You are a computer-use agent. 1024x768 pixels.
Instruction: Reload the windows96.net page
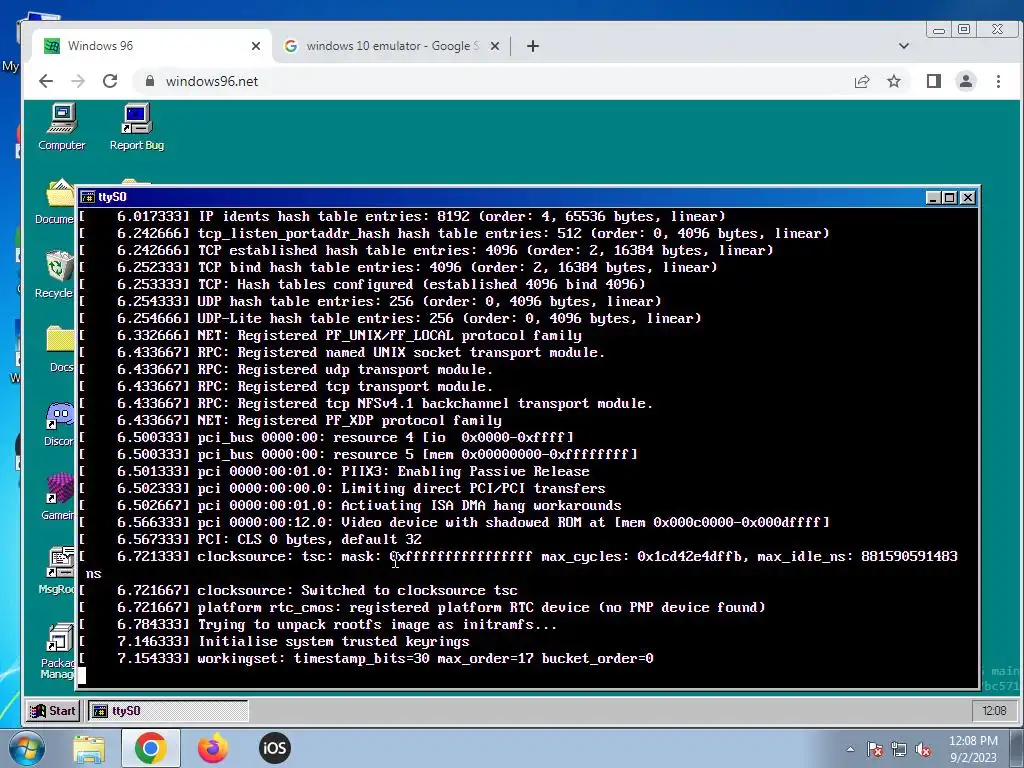(x=110, y=81)
